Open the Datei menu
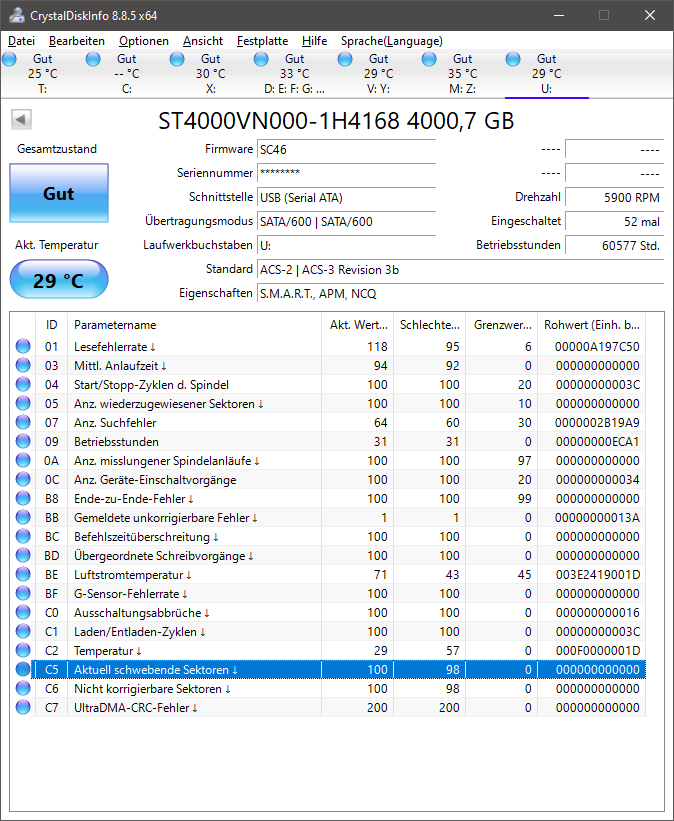Viewport: 674px width, 821px height. pyautogui.click(x=21, y=41)
